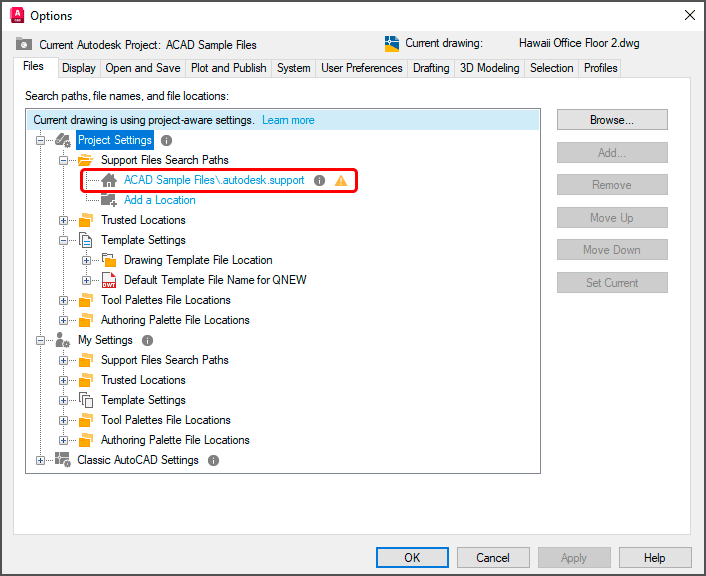Click the AutoCAD logo in the title bar
This screenshot has width=706, height=576.
tap(17, 15)
